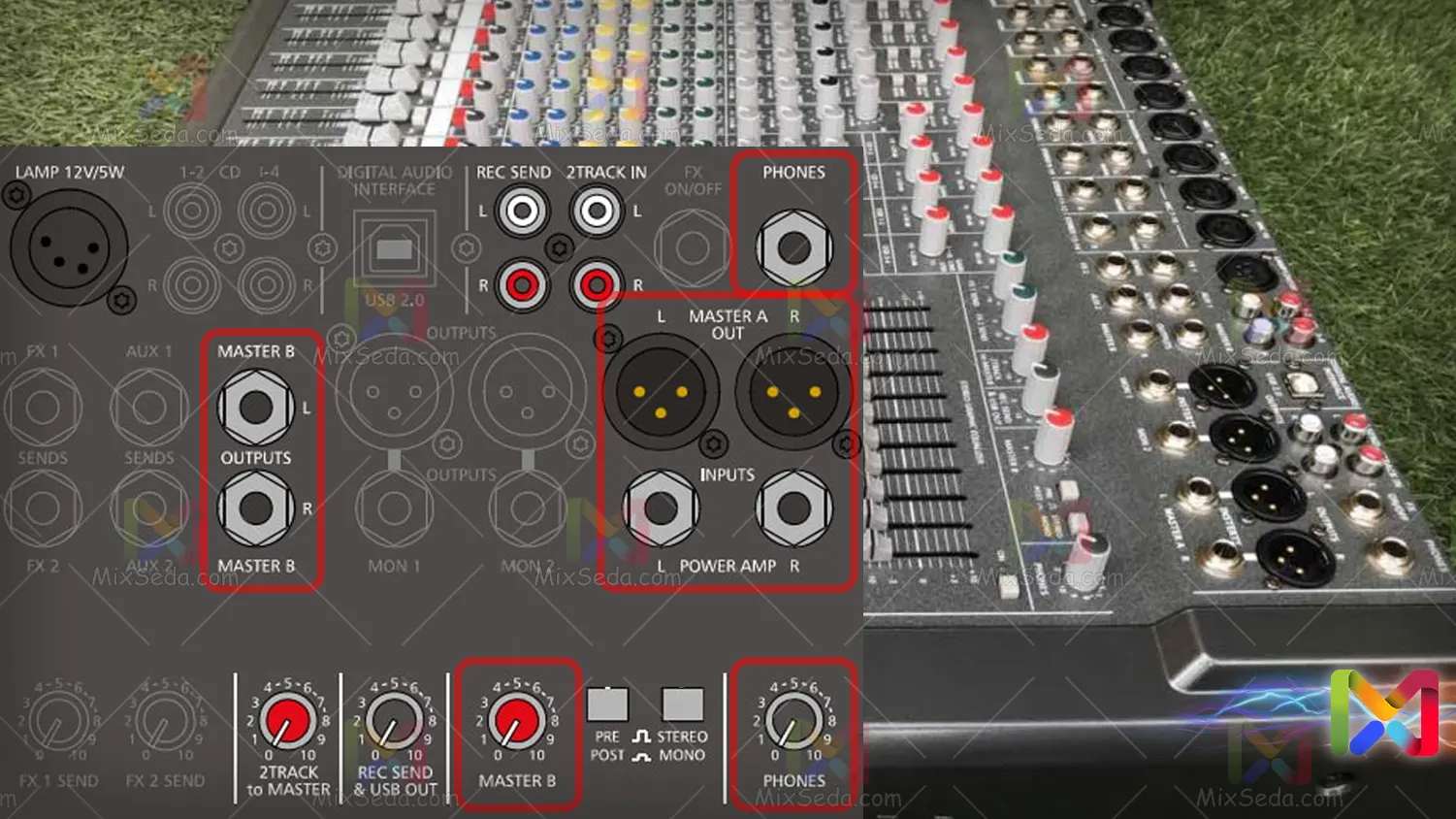The width and height of the screenshot is (1456, 819).
Task: Toggle the STEREO/MONO switch button
Action: pos(682,704)
